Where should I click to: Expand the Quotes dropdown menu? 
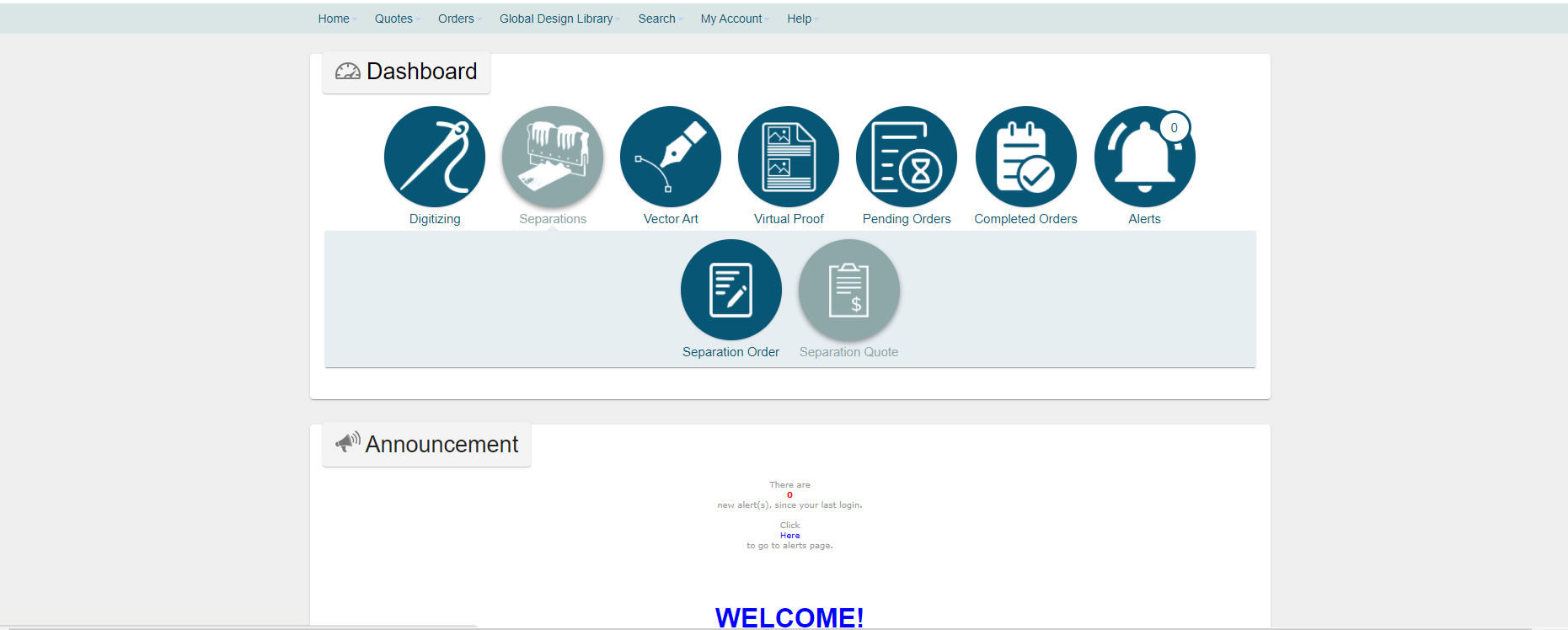point(393,19)
